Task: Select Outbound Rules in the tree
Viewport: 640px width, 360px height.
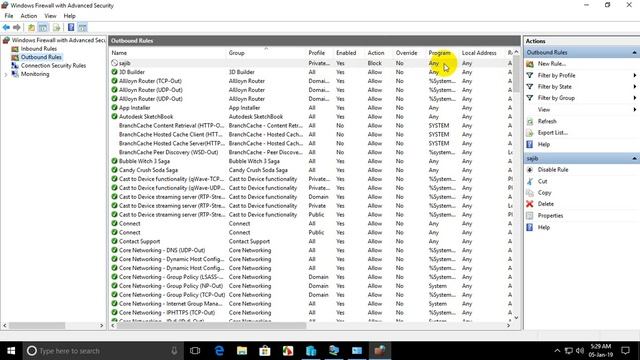Action: (x=41, y=57)
